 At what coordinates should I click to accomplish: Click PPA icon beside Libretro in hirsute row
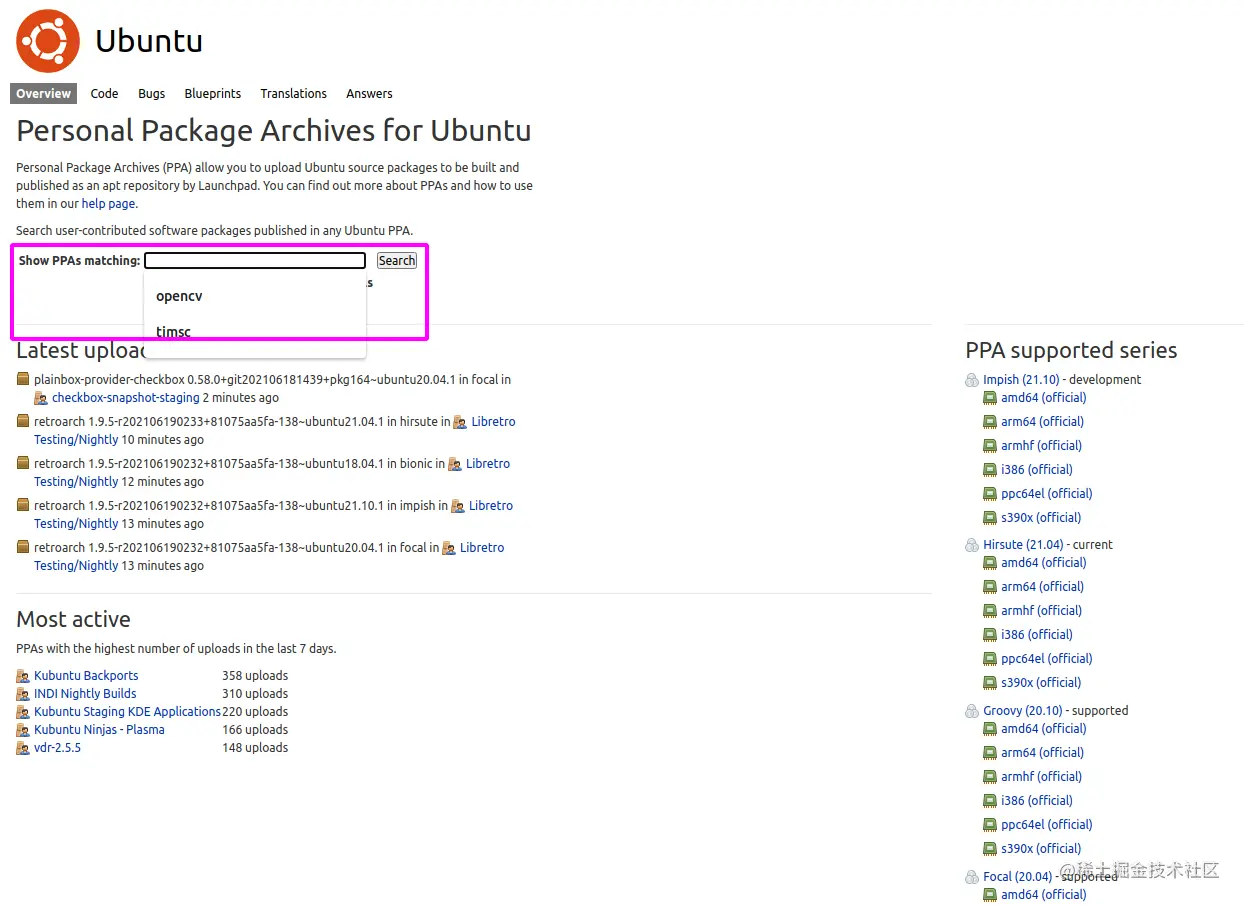point(460,422)
